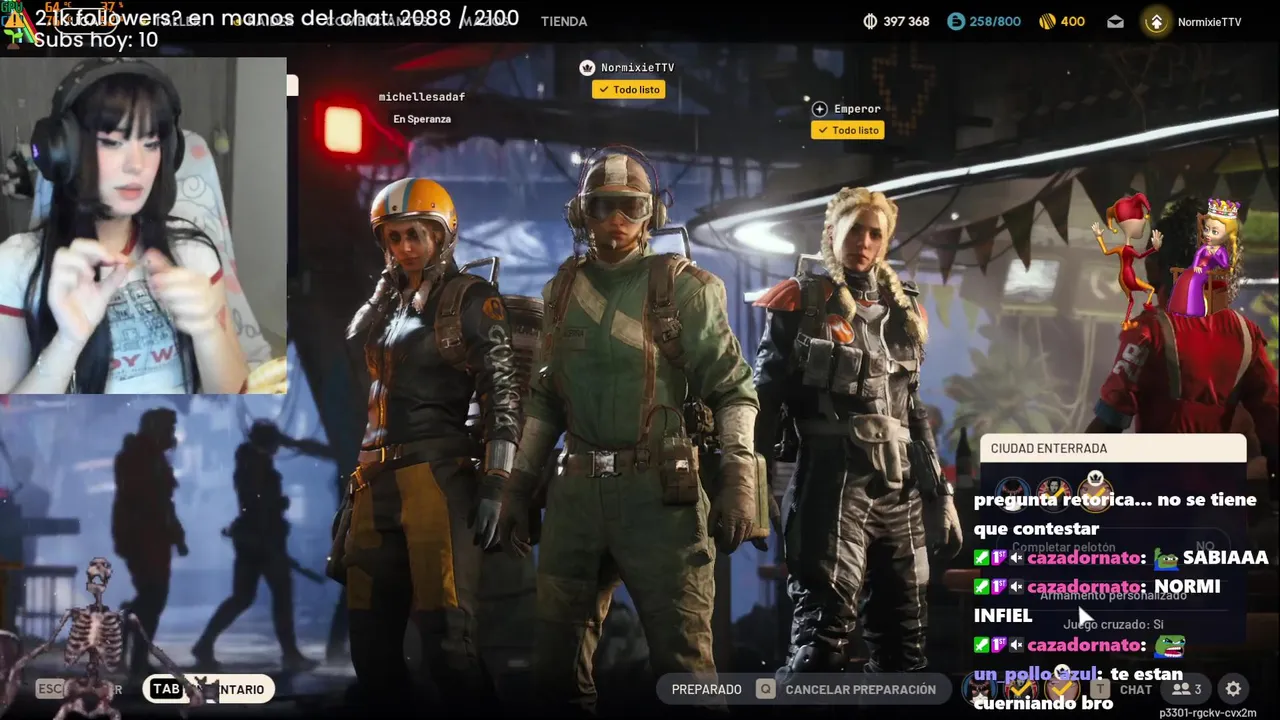
Task: Click Emperor's Todo listo ready badge
Action: 847,130
